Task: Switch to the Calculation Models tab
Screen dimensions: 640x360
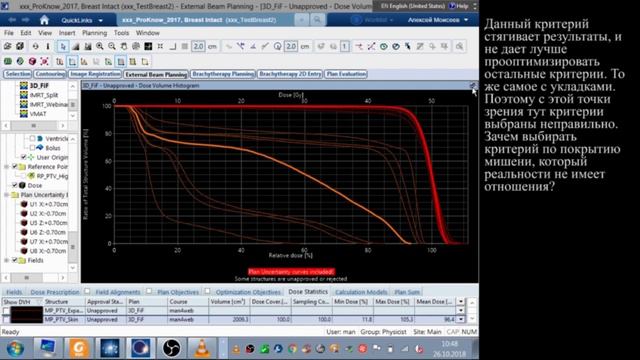Action: 361,292
